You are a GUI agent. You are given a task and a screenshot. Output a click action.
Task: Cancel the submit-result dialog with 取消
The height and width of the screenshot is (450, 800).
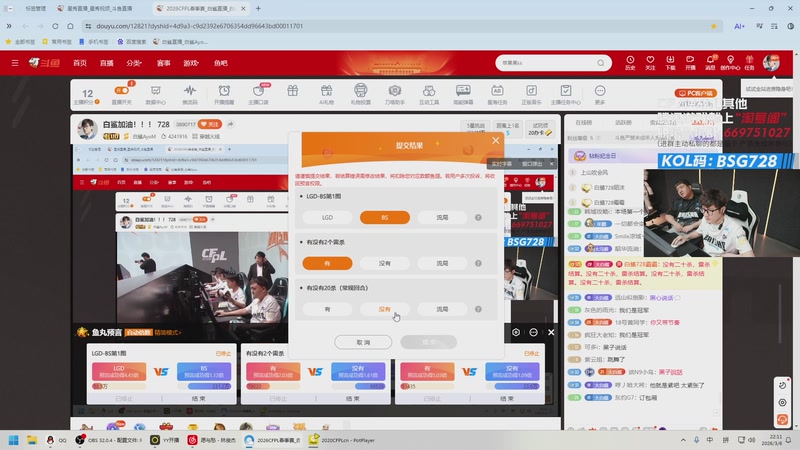pos(363,342)
